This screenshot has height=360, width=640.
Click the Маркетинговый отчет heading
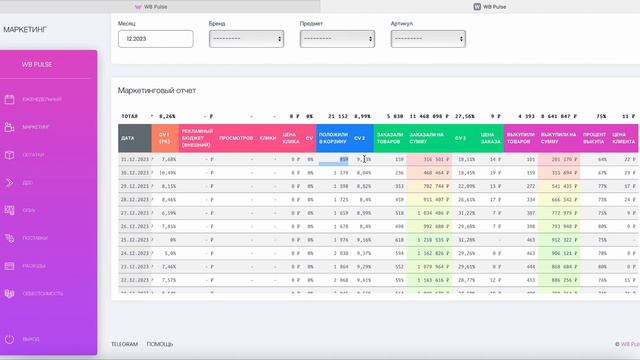[157, 91]
